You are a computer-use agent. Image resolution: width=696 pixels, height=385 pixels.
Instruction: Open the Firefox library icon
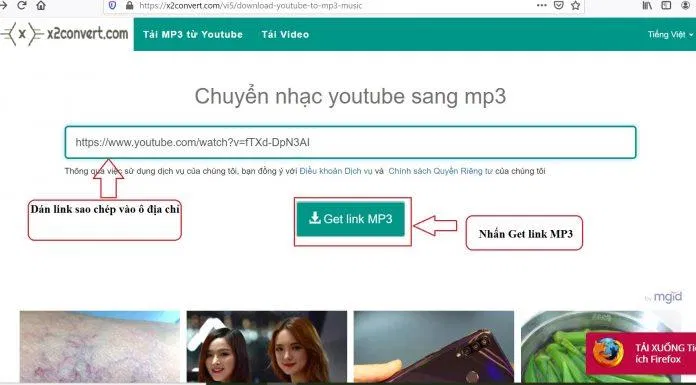(x=647, y=5)
